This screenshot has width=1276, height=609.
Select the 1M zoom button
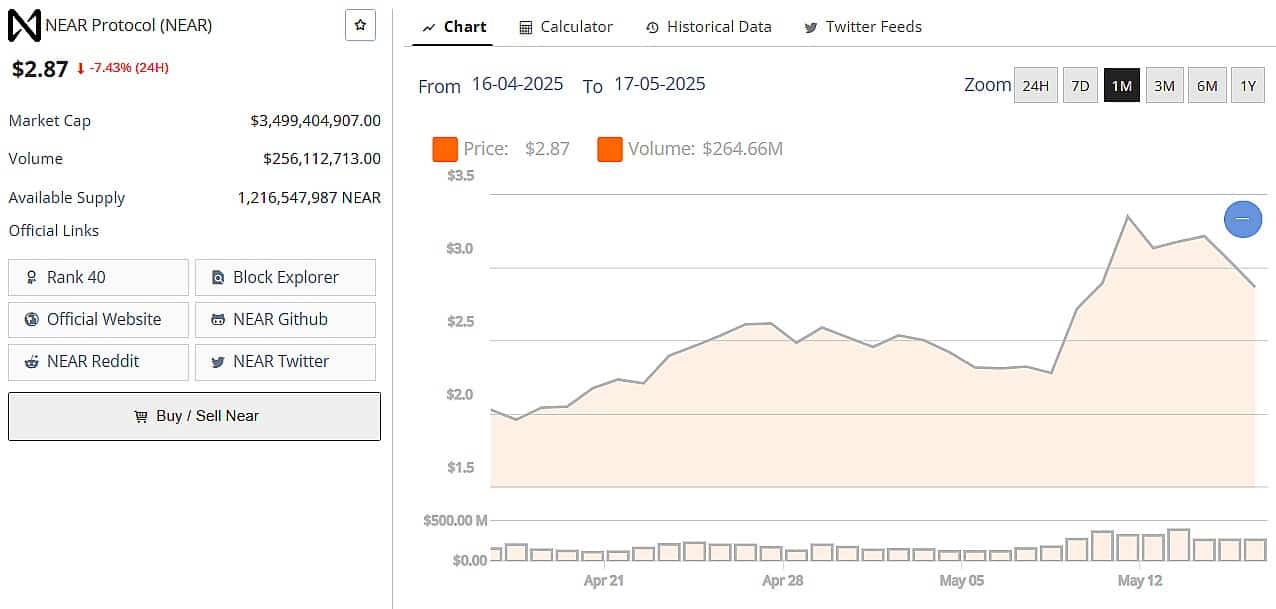click(x=1122, y=86)
